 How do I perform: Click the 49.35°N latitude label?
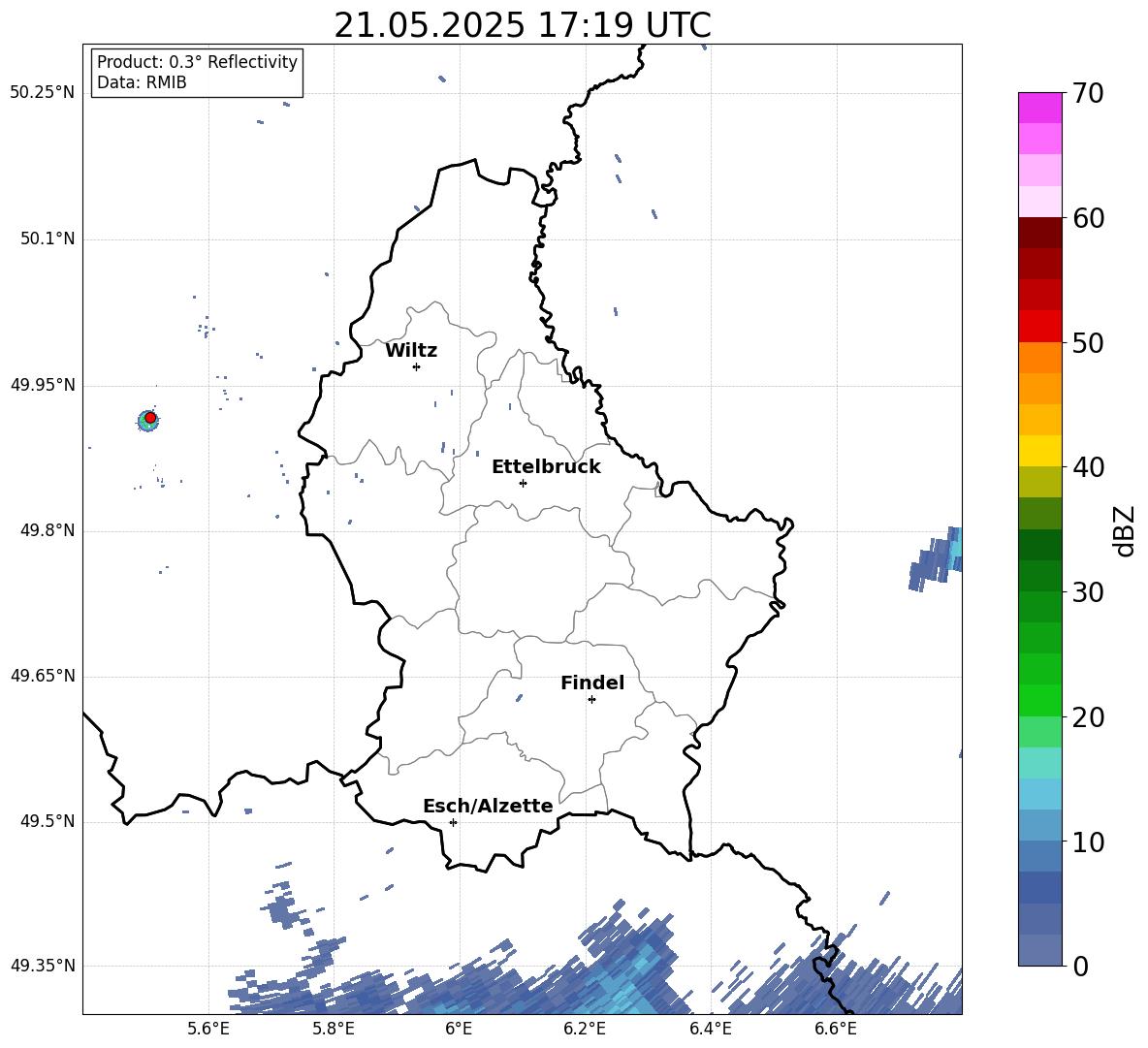click(x=43, y=966)
